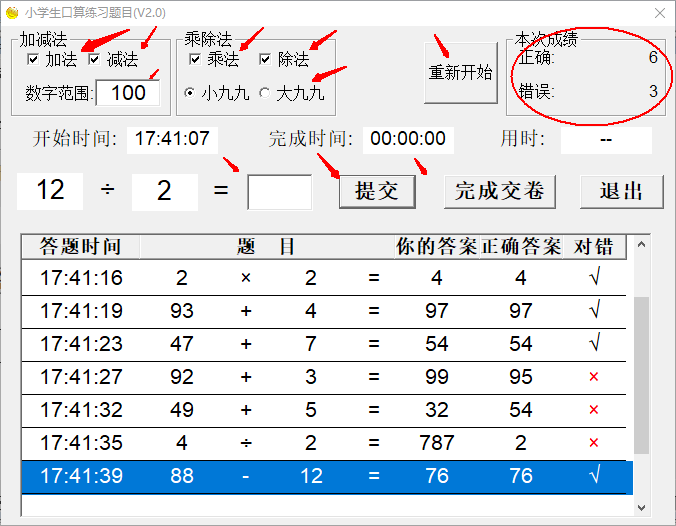Click the second operand 2 in current question

[164, 192]
